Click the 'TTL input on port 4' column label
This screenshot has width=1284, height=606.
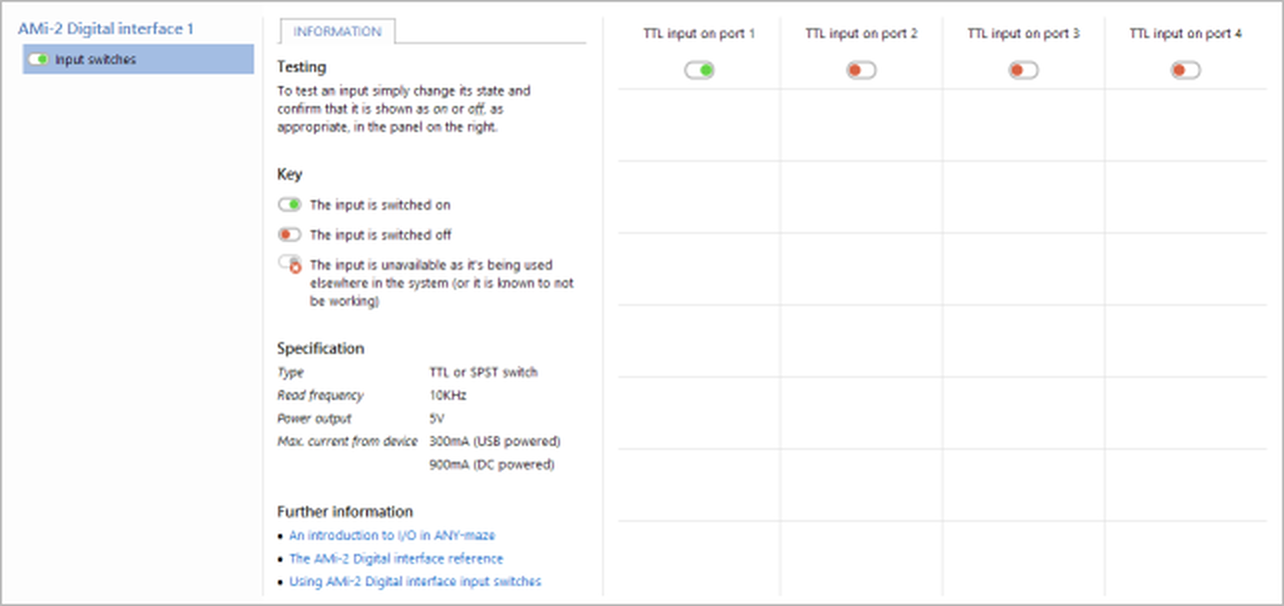point(1185,34)
